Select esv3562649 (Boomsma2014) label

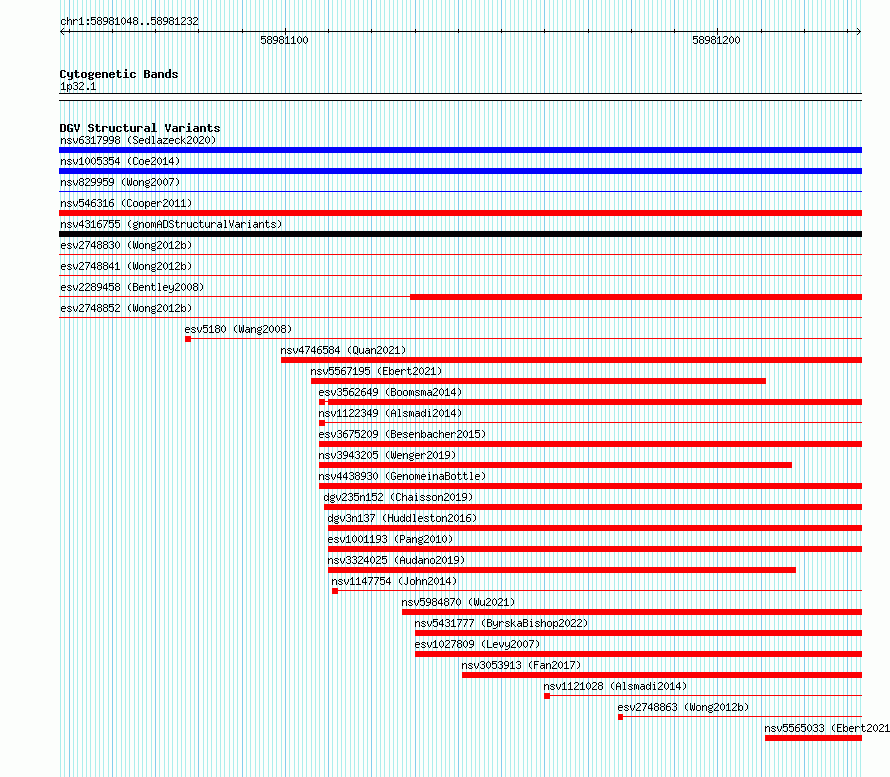[391, 392]
